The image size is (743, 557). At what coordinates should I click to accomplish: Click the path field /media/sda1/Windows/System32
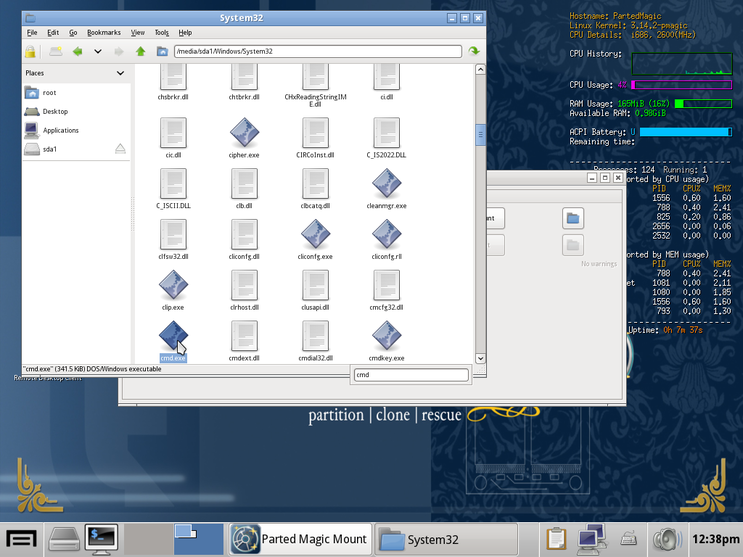click(x=317, y=51)
